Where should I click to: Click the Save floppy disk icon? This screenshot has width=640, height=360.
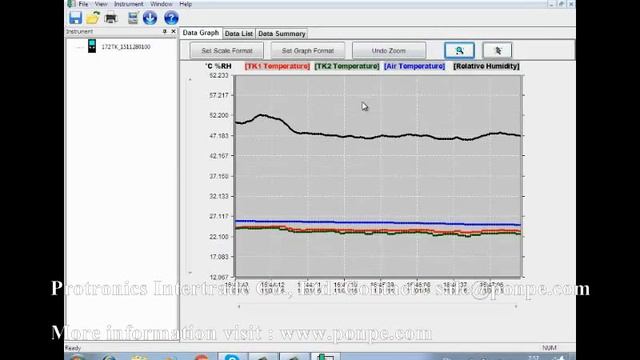point(76,18)
